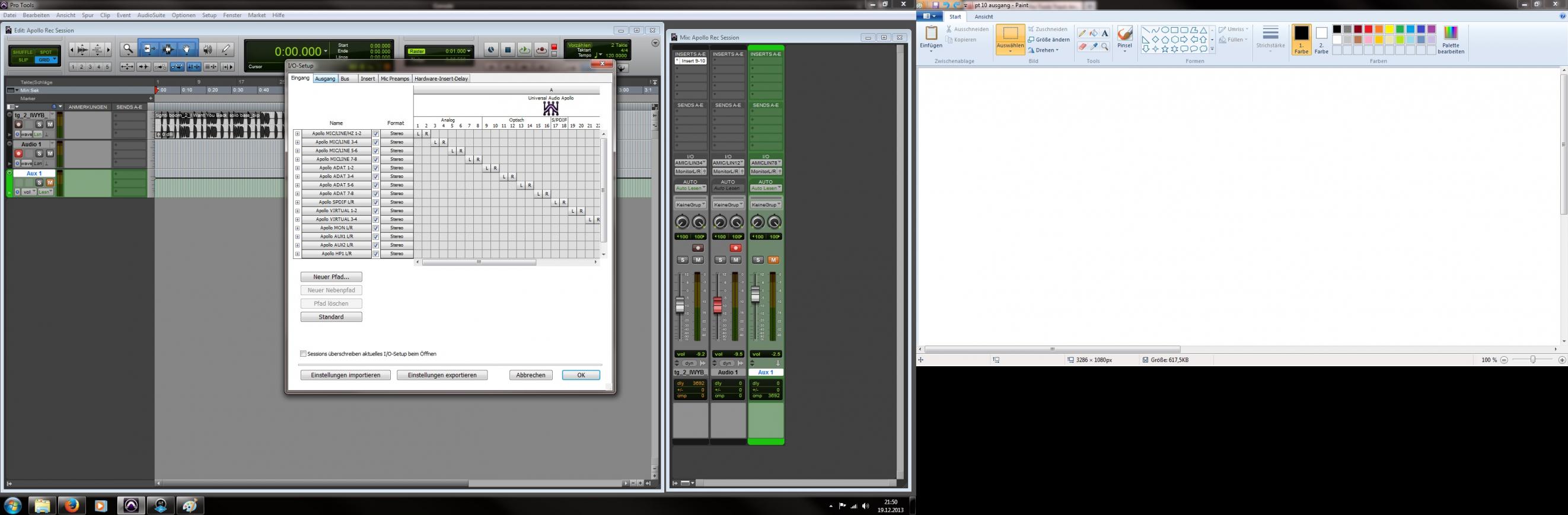The width and height of the screenshot is (1568, 515).
Task: Click the Pro Tools taskbar icon
Action: [131, 506]
